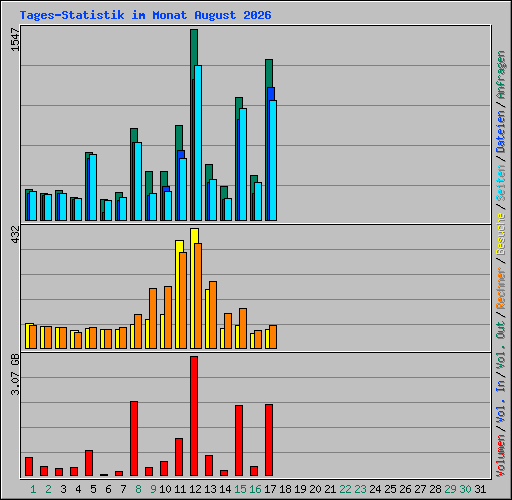Image resolution: width=512 pixels, height=500 pixels.
Task: Click the red Volumen bar for day 12
Action: (x=194, y=416)
